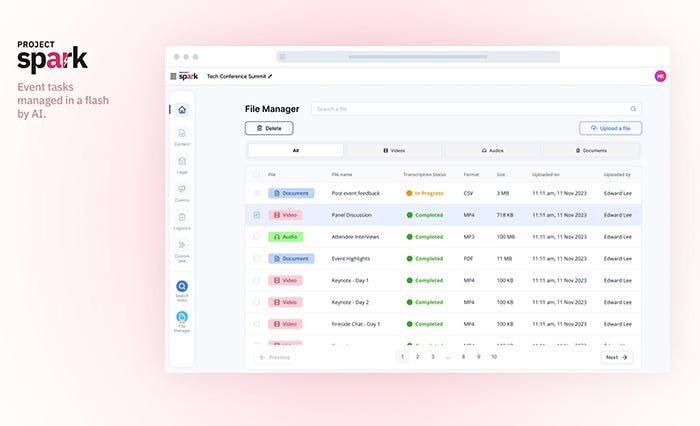This screenshot has height=426, width=700.
Task: Click the browser address bar
Action: click(418, 57)
